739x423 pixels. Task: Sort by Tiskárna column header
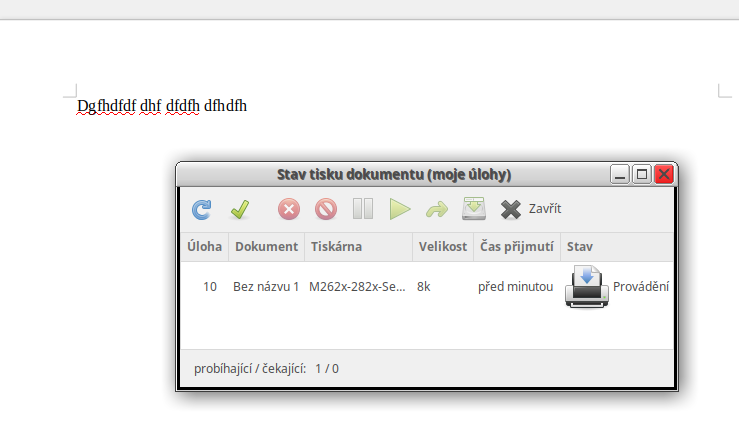pyautogui.click(x=359, y=246)
